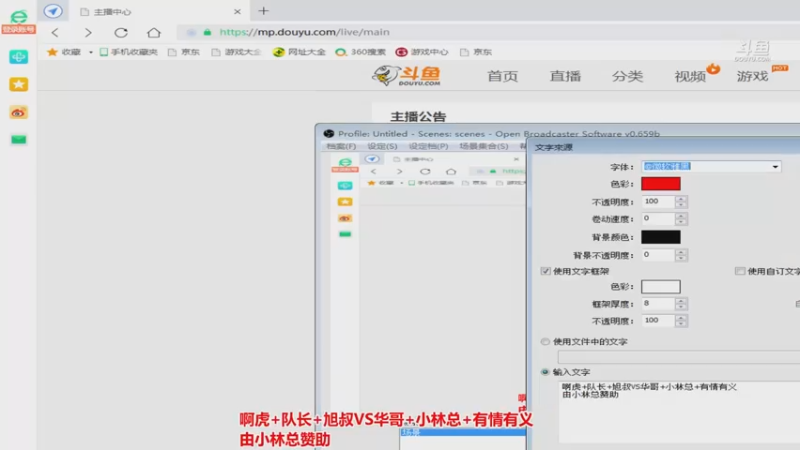
Task: Go to 分类 in Douyu navigation
Action: pos(628,77)
